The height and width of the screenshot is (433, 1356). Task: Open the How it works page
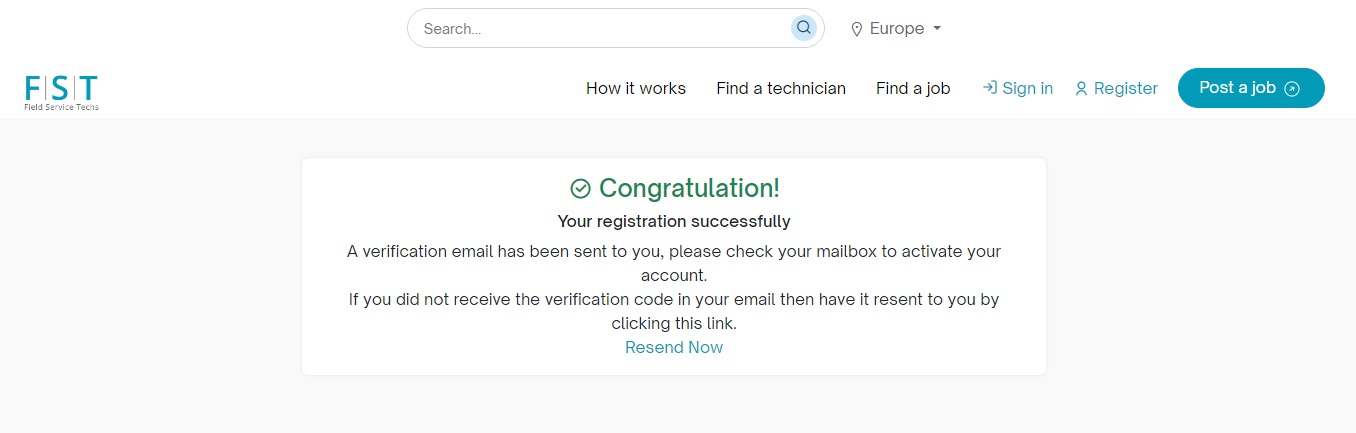636,88
